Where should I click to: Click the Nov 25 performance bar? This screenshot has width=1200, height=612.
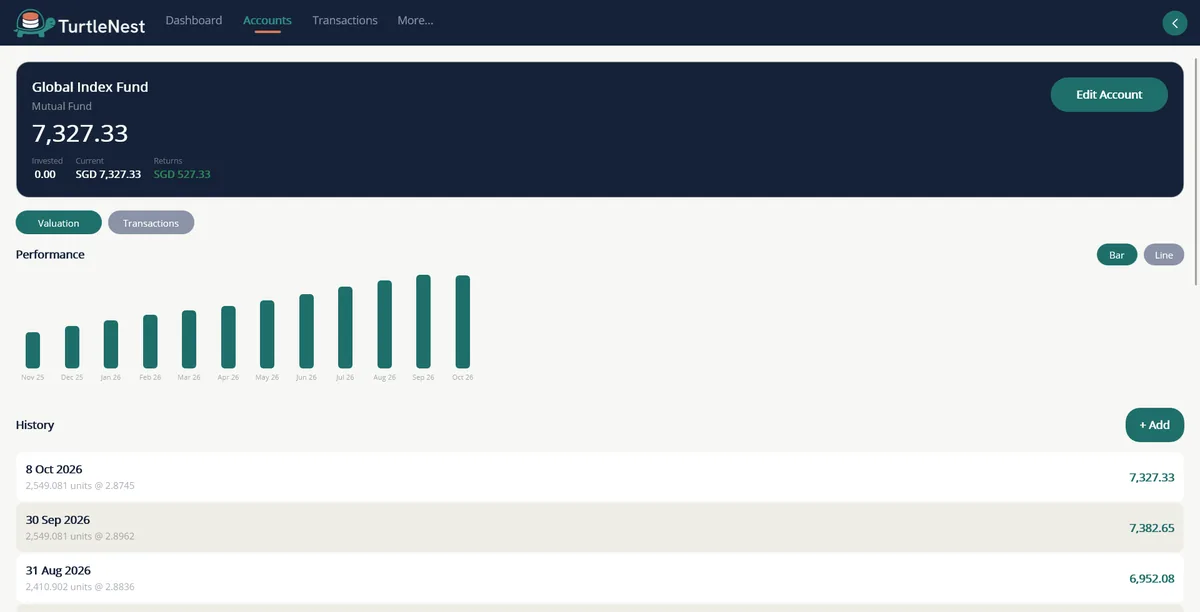pyautogui.click(x=33, y=350)
